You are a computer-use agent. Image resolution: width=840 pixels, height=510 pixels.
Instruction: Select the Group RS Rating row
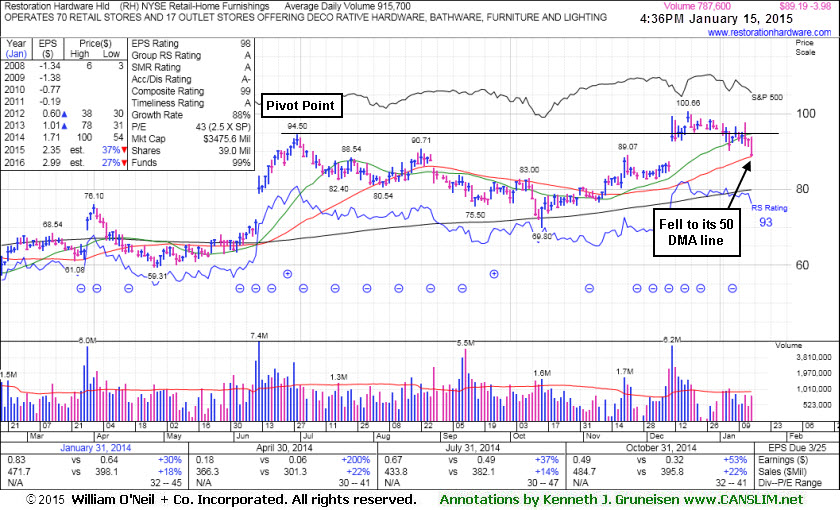tap(191, 55)
